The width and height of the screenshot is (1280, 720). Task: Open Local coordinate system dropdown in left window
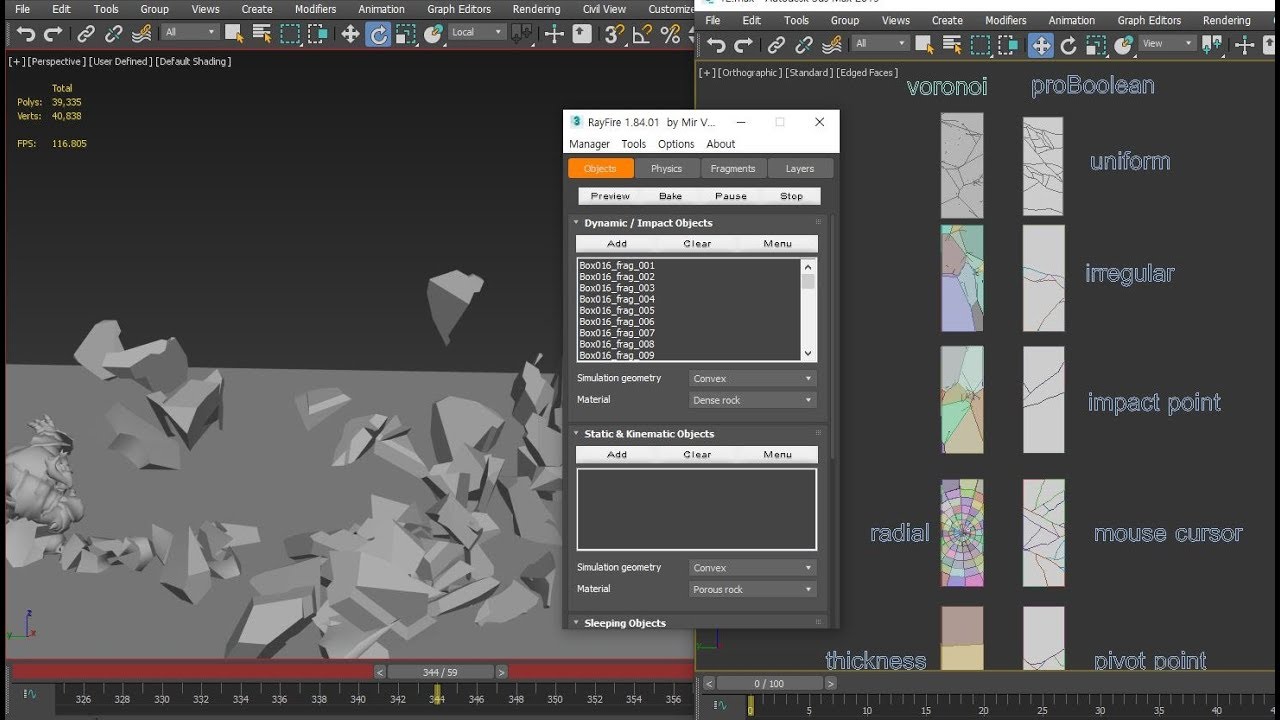click(478, 32)
